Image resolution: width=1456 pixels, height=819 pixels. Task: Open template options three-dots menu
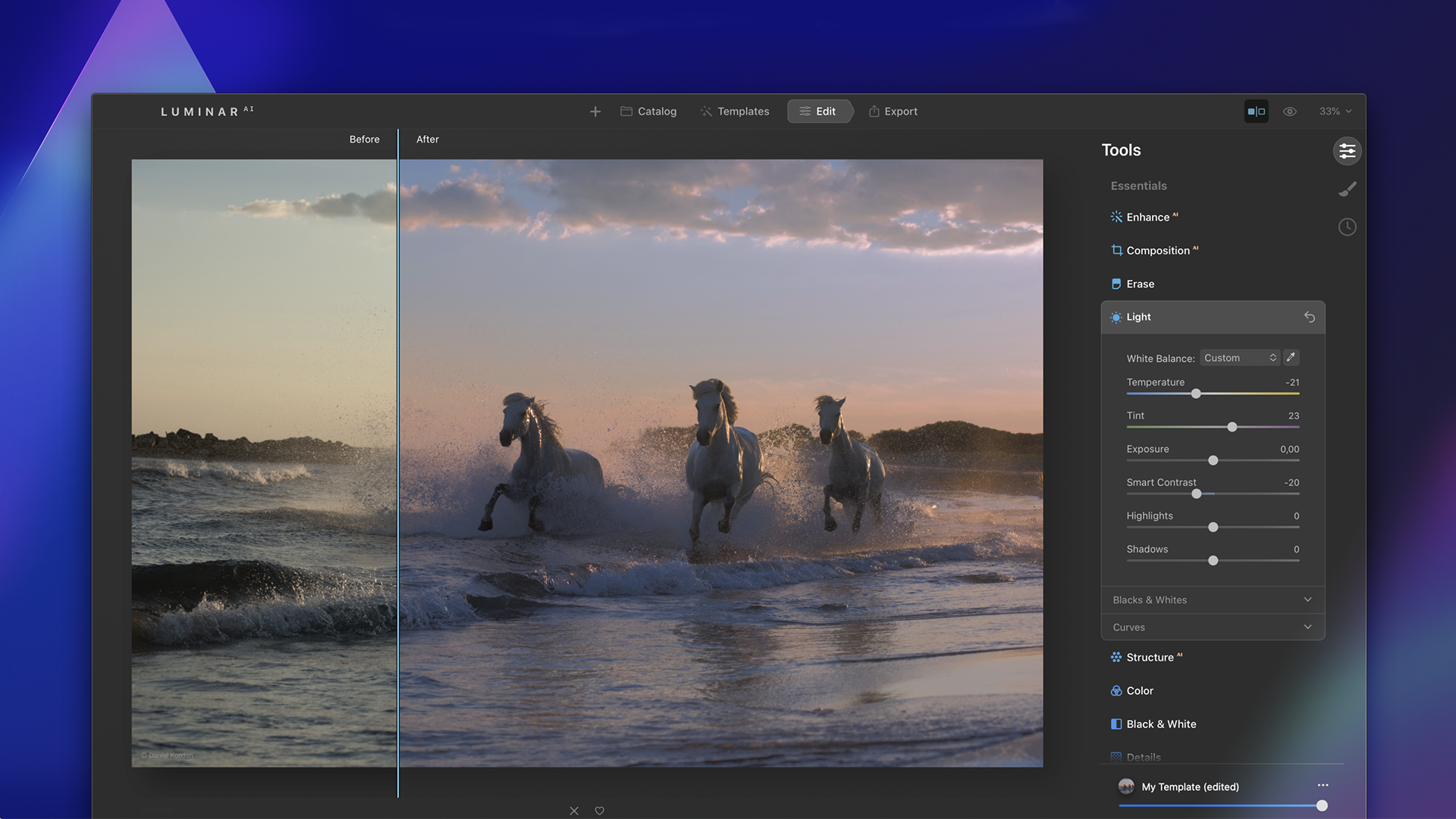[1323, 785]
